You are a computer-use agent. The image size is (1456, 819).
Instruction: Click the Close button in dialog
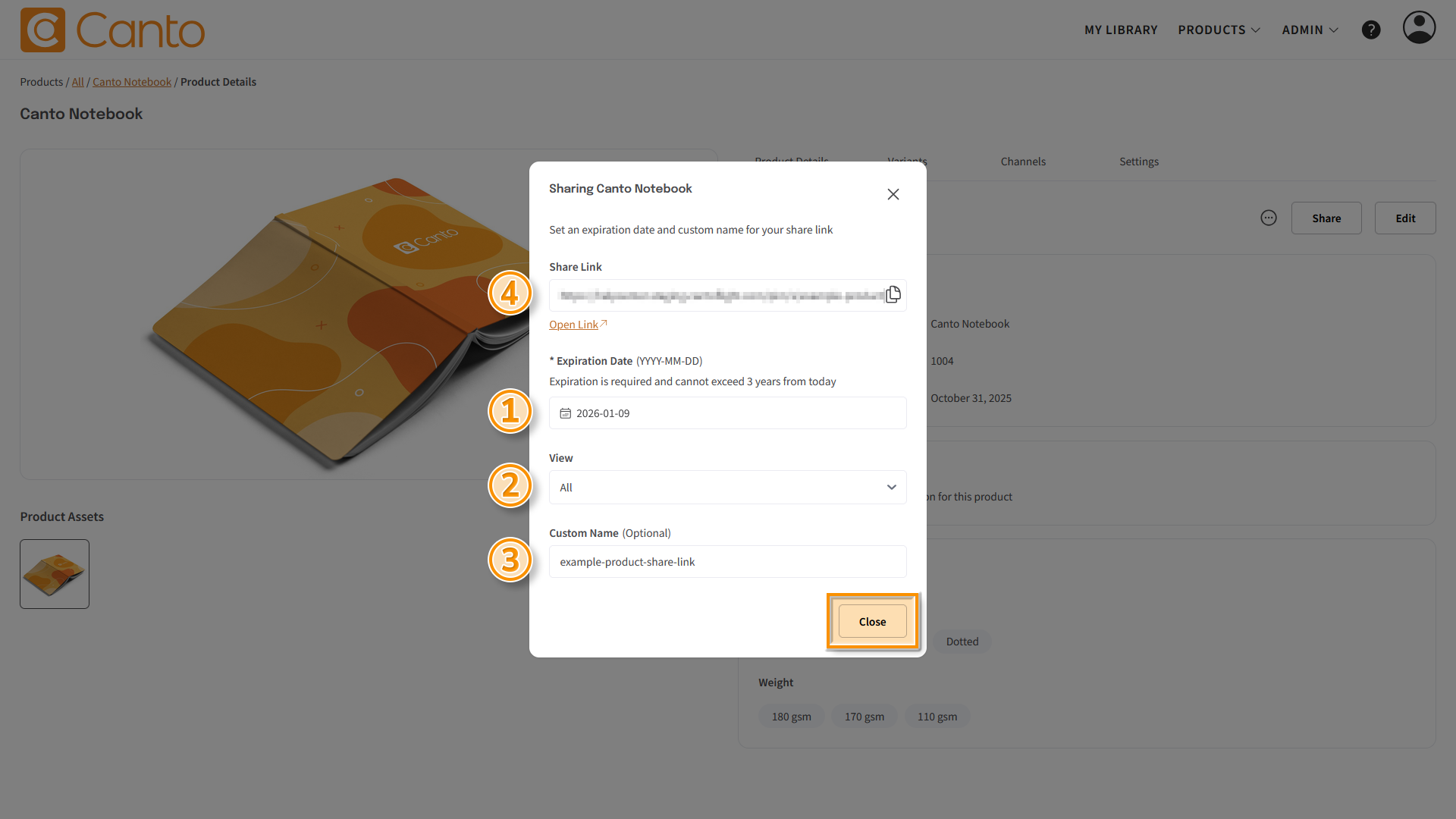click(872, 621)
